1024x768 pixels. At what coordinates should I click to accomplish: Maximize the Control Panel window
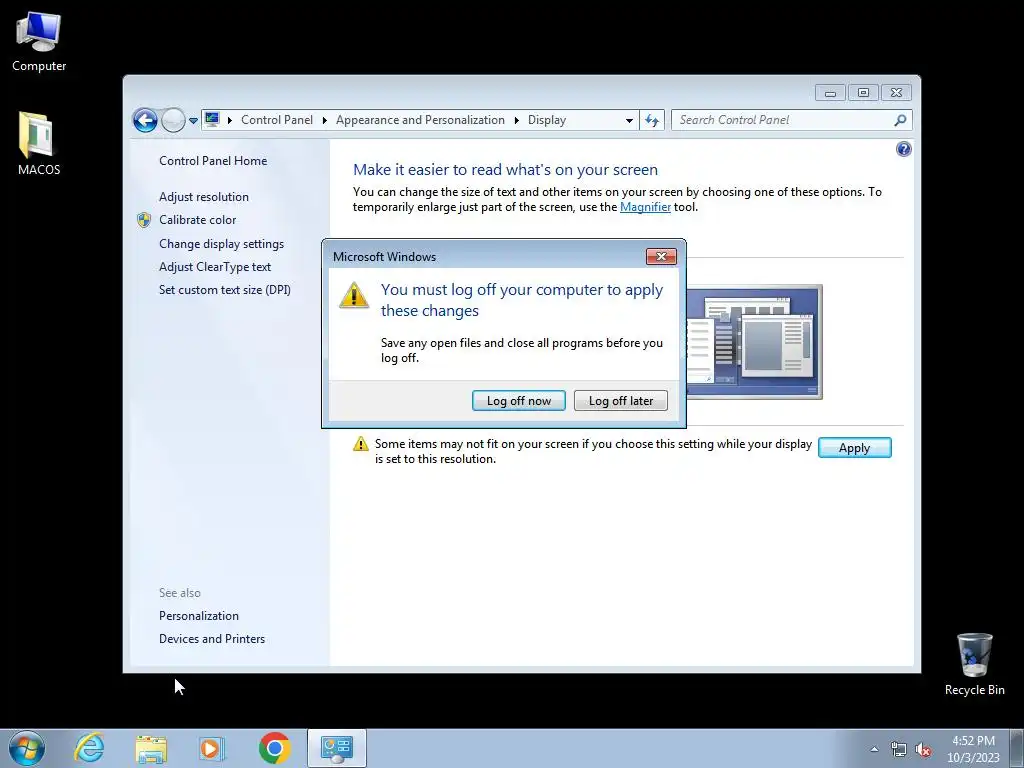tap(863, 93)
